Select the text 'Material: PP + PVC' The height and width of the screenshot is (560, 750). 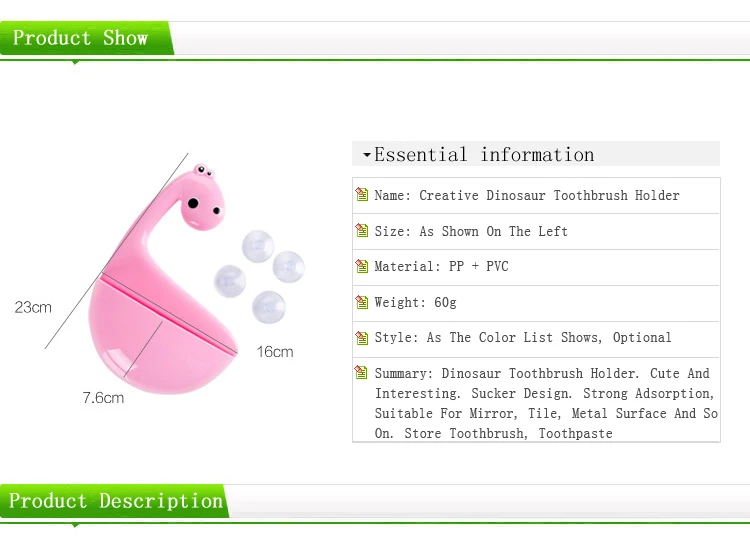click(441, 266)
